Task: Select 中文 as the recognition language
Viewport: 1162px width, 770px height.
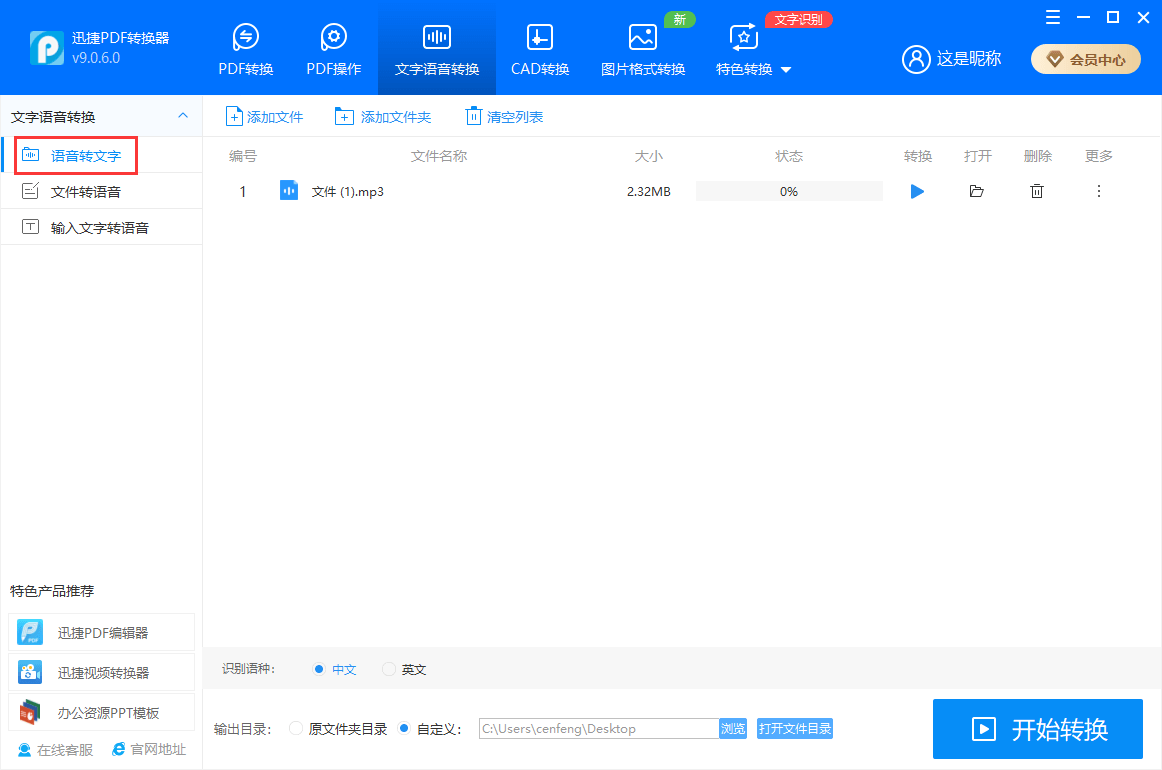Action: point(319,669)
